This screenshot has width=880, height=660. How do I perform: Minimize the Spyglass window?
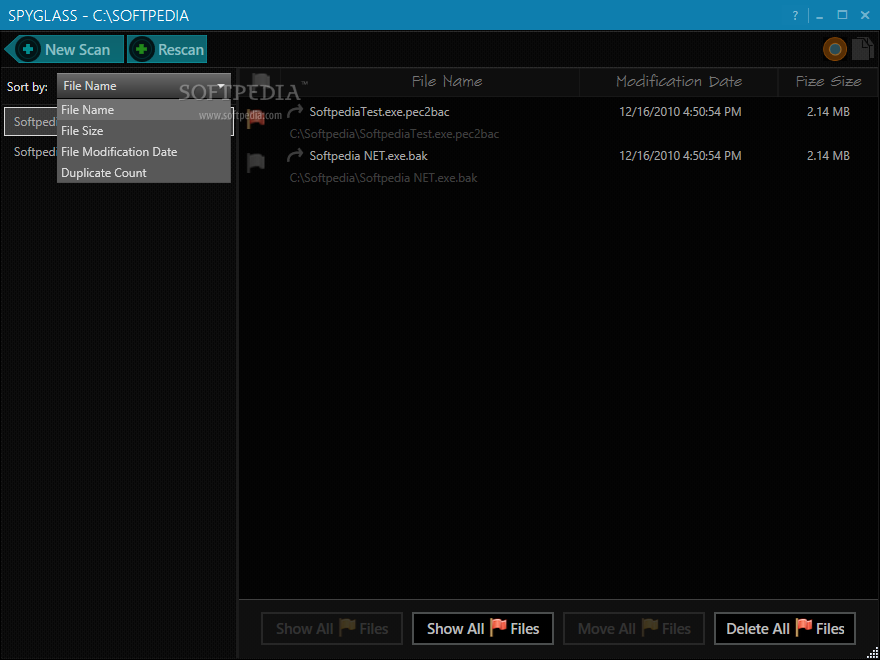820,16
